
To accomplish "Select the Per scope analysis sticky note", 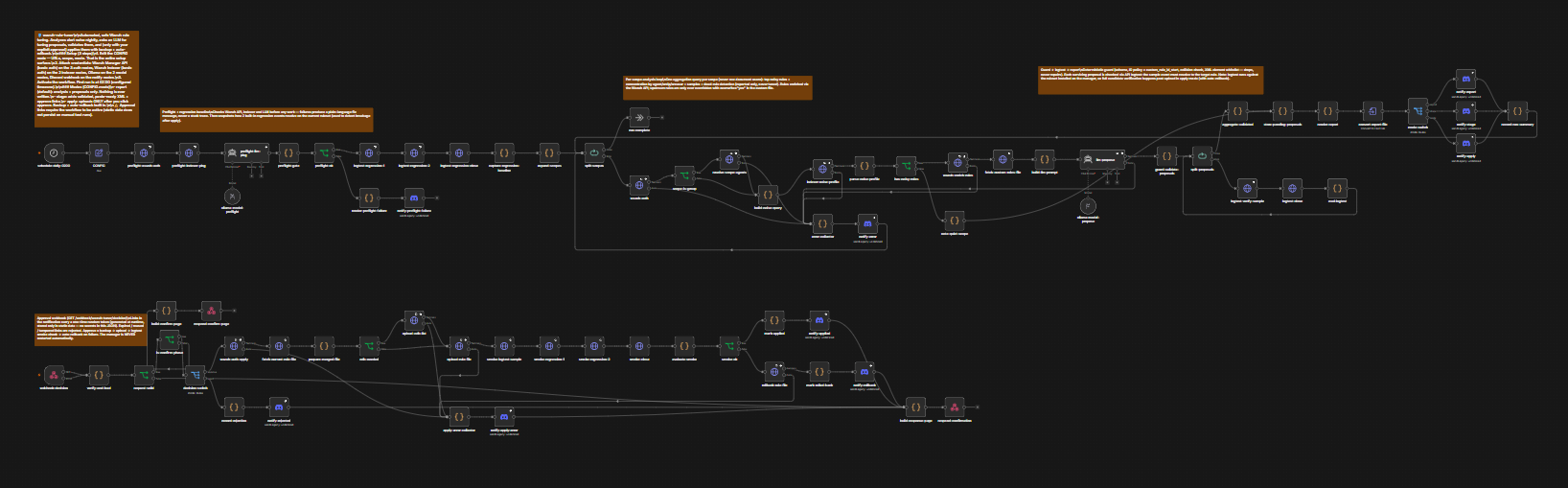I will click(718, 87).
